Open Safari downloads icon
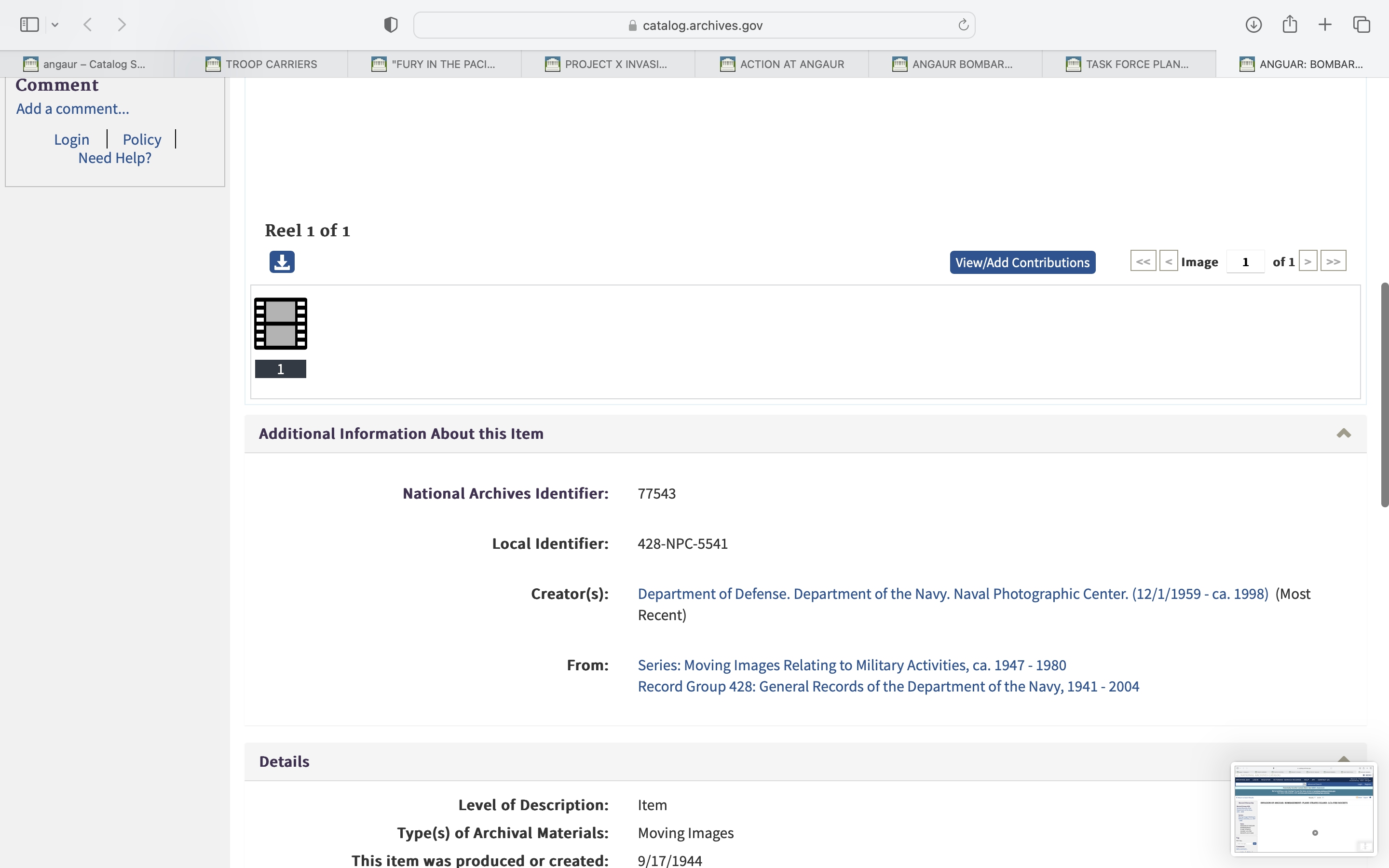Viewport: 1389px width, 868px height. pos(1253,25)
